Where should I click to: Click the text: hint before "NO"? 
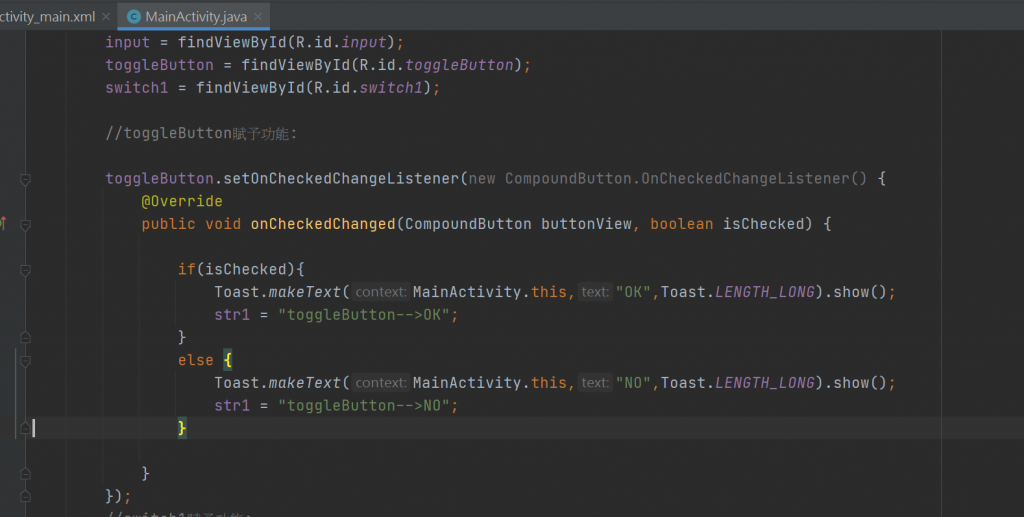tap(595, 383)
